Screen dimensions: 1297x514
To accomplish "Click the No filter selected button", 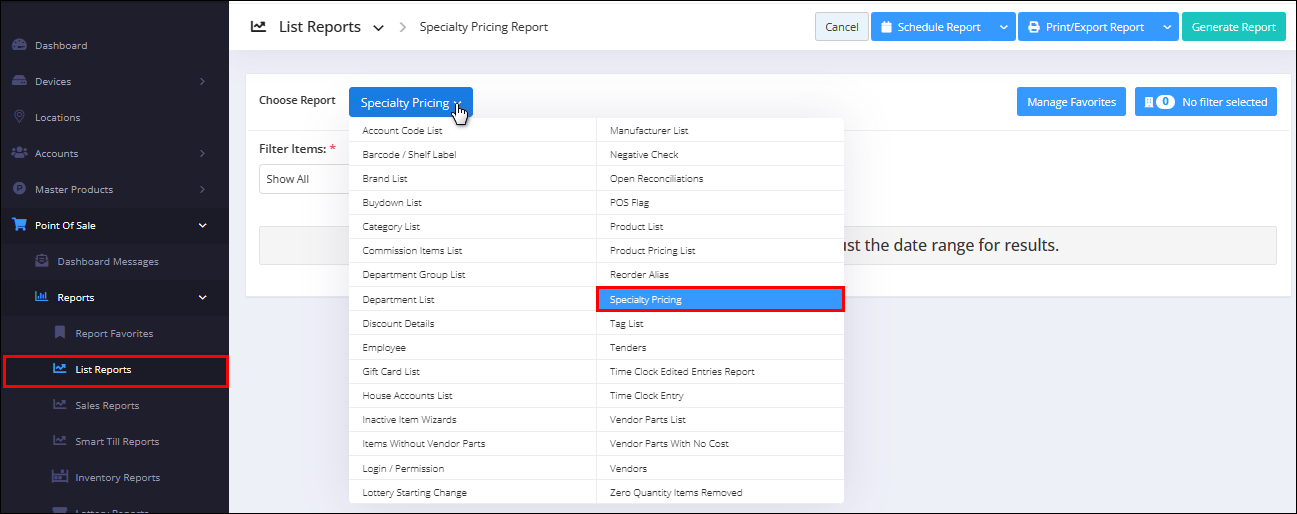I will click(1206, 102).
